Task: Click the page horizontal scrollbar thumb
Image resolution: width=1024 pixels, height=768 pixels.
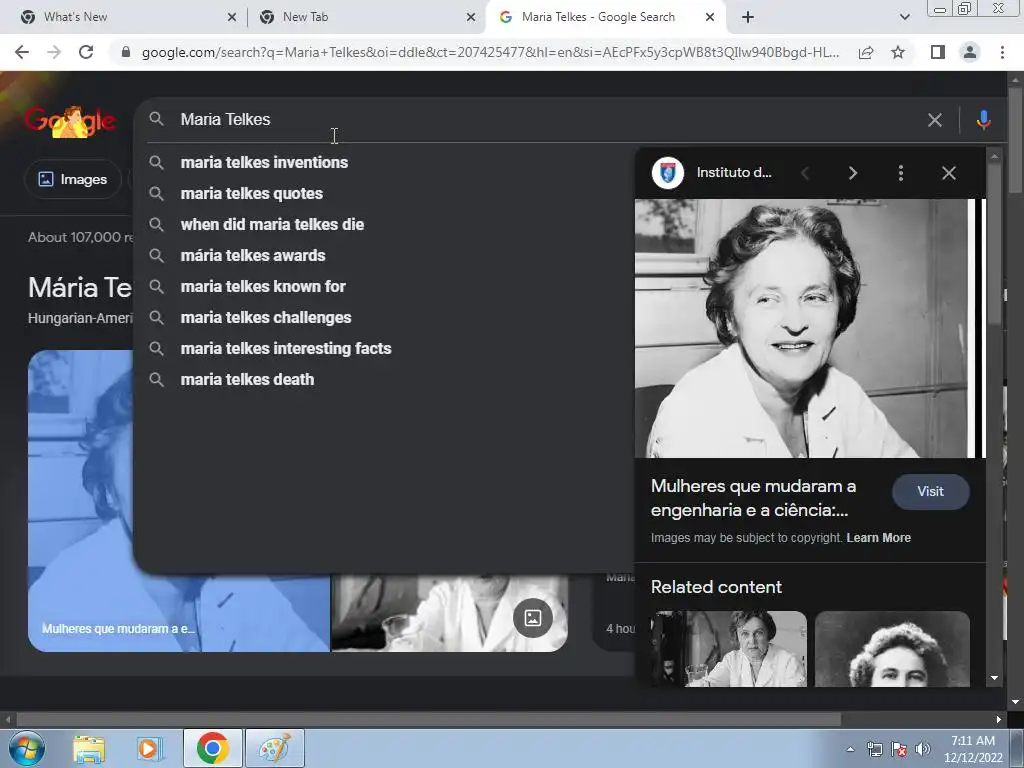Action: [428, 720]
